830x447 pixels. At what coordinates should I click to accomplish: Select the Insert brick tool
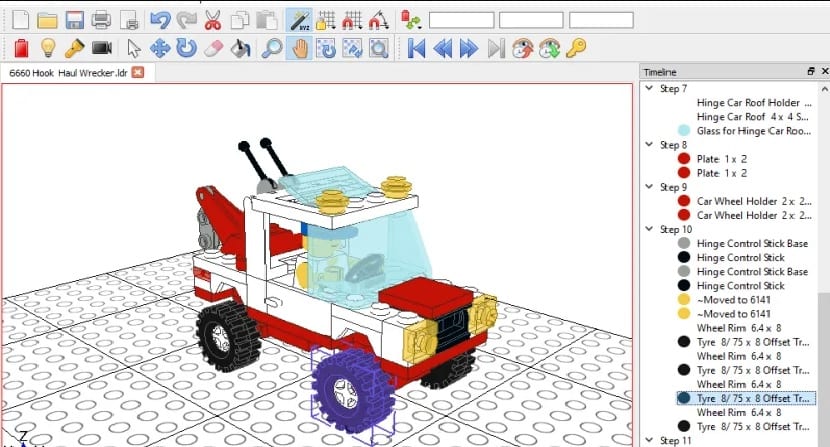pyautogui.click(x=21, y=48)
